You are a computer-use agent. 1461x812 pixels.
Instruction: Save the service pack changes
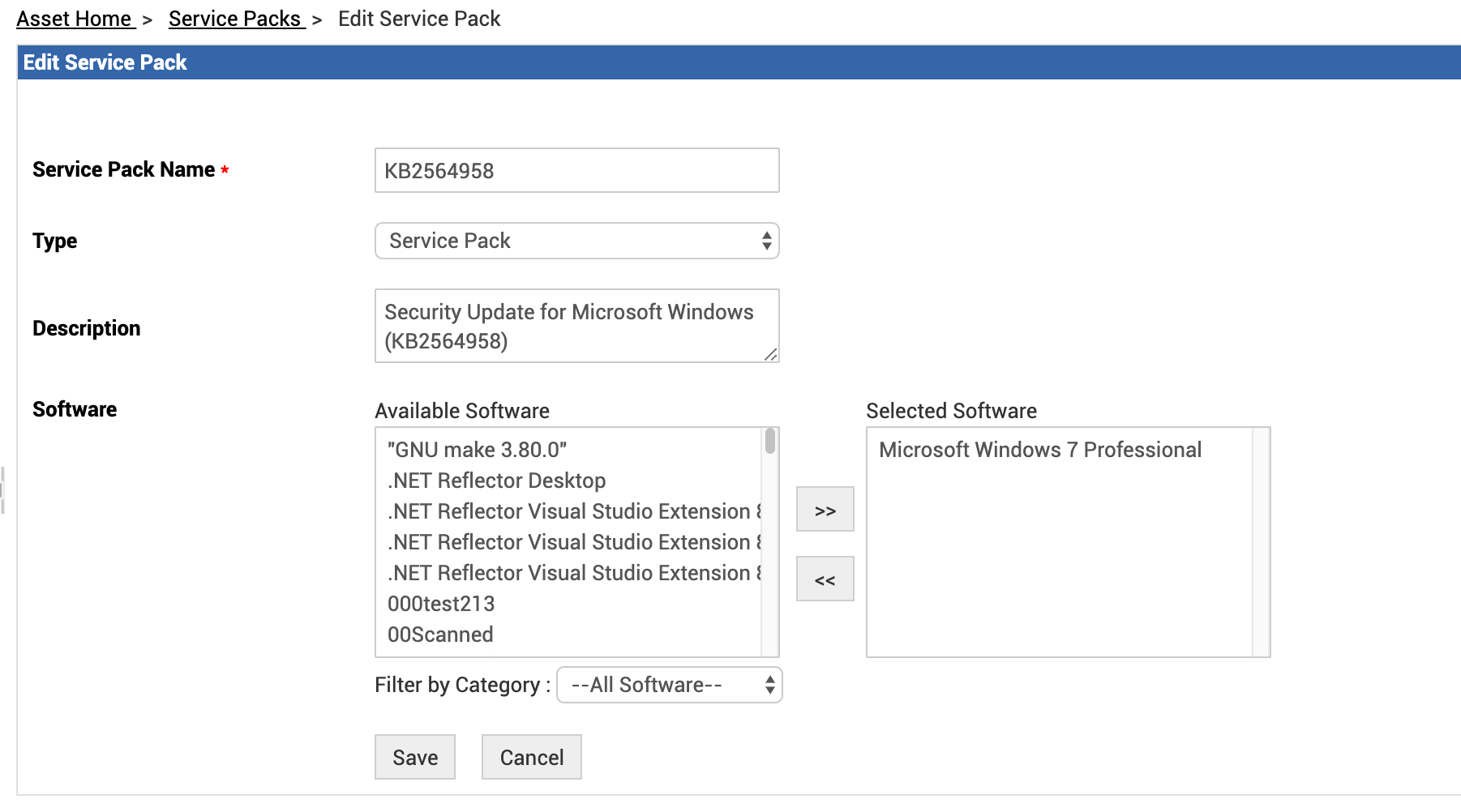415,757
